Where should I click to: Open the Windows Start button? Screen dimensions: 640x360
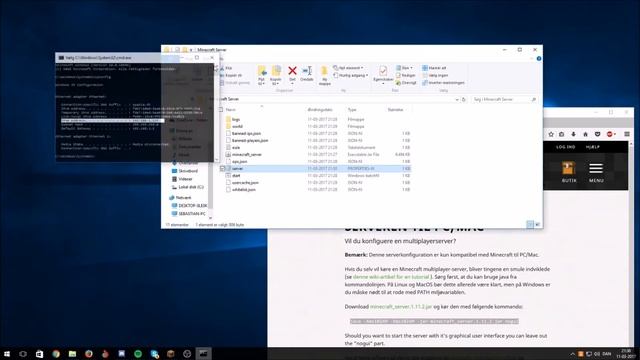pos(7,354)
